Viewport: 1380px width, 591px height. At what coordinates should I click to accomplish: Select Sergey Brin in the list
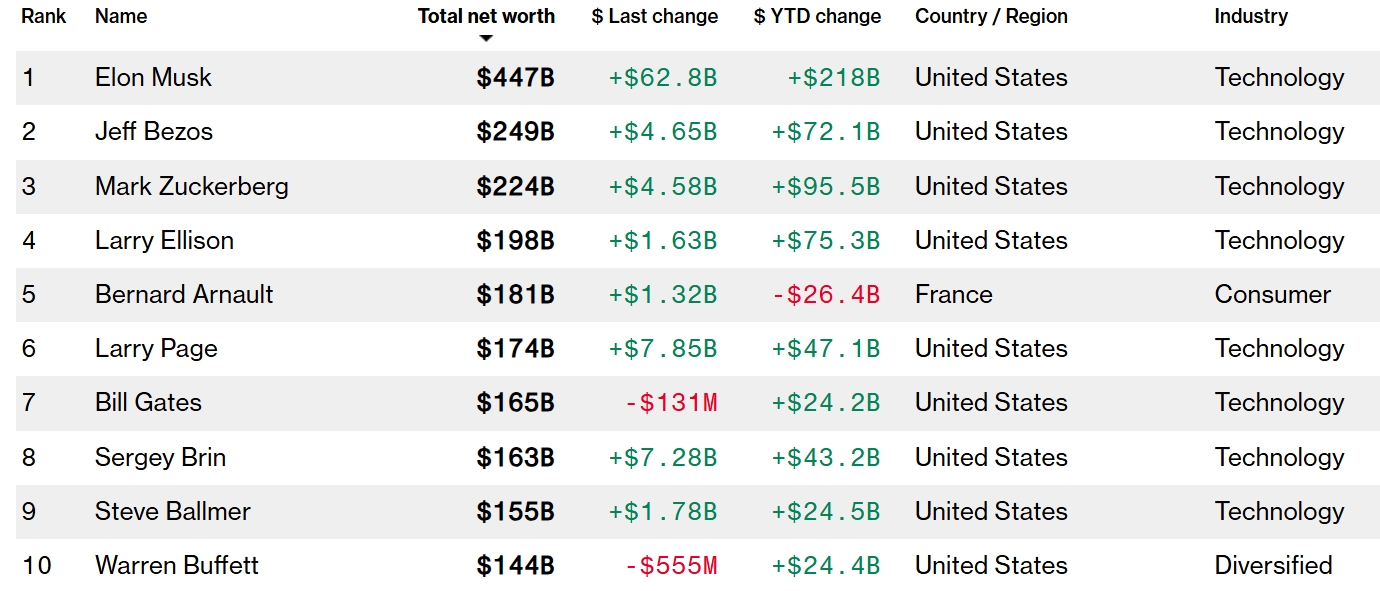[160, 457]
